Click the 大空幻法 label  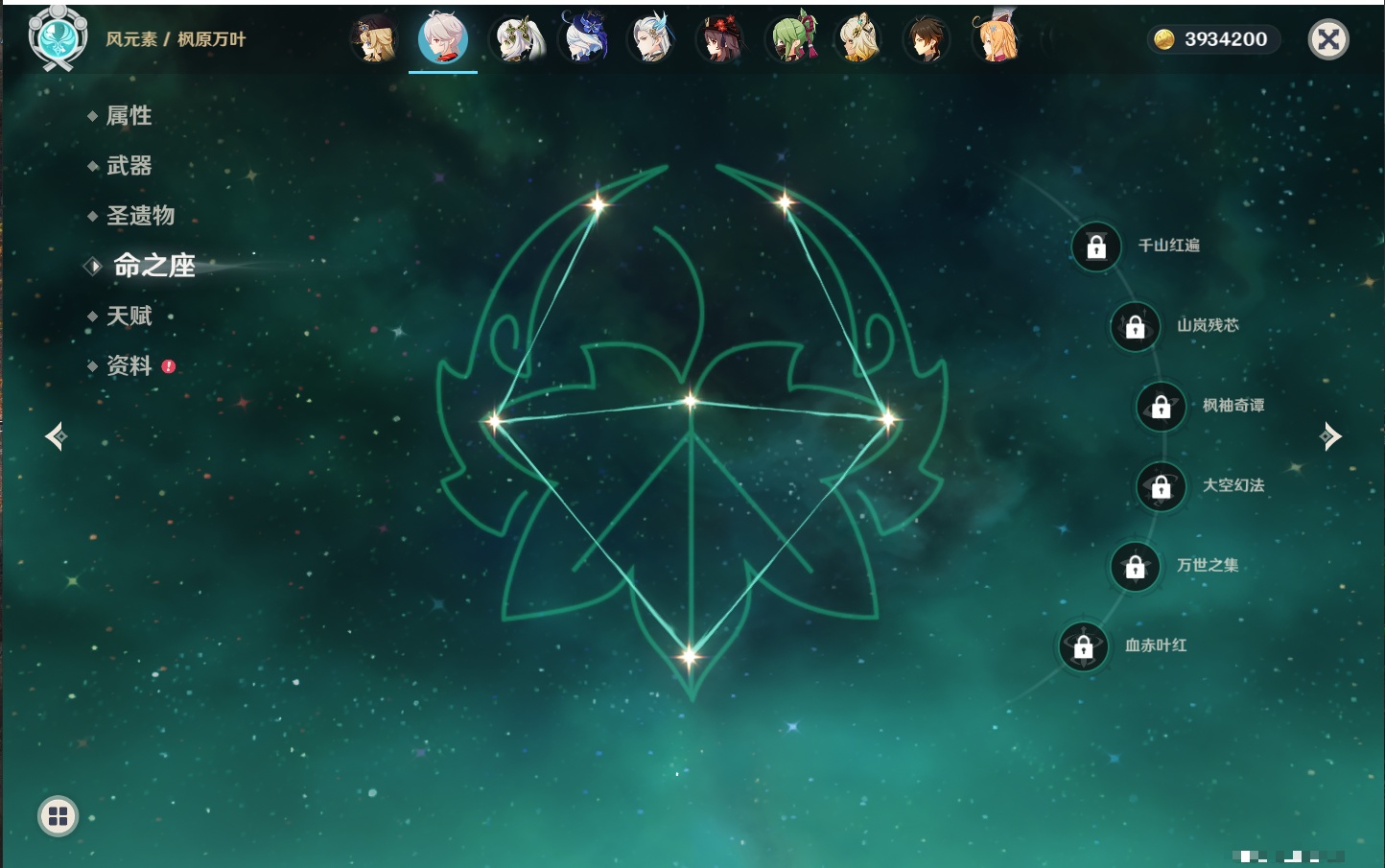[x=1233, y=485]
